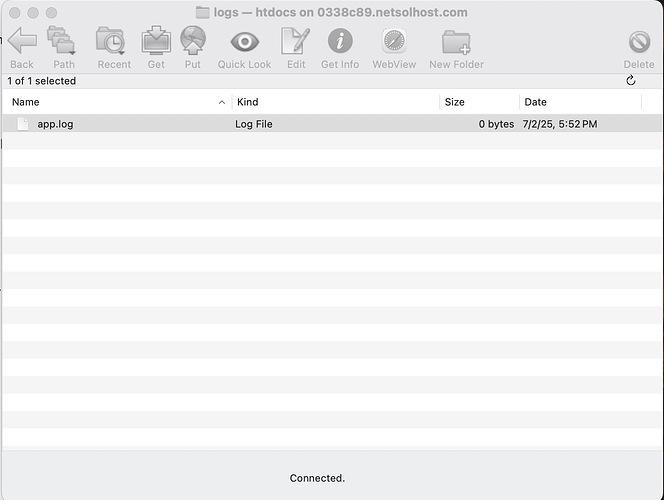
Task: Minimize the window with middle traffic-light button
Action: click(33, 13)
